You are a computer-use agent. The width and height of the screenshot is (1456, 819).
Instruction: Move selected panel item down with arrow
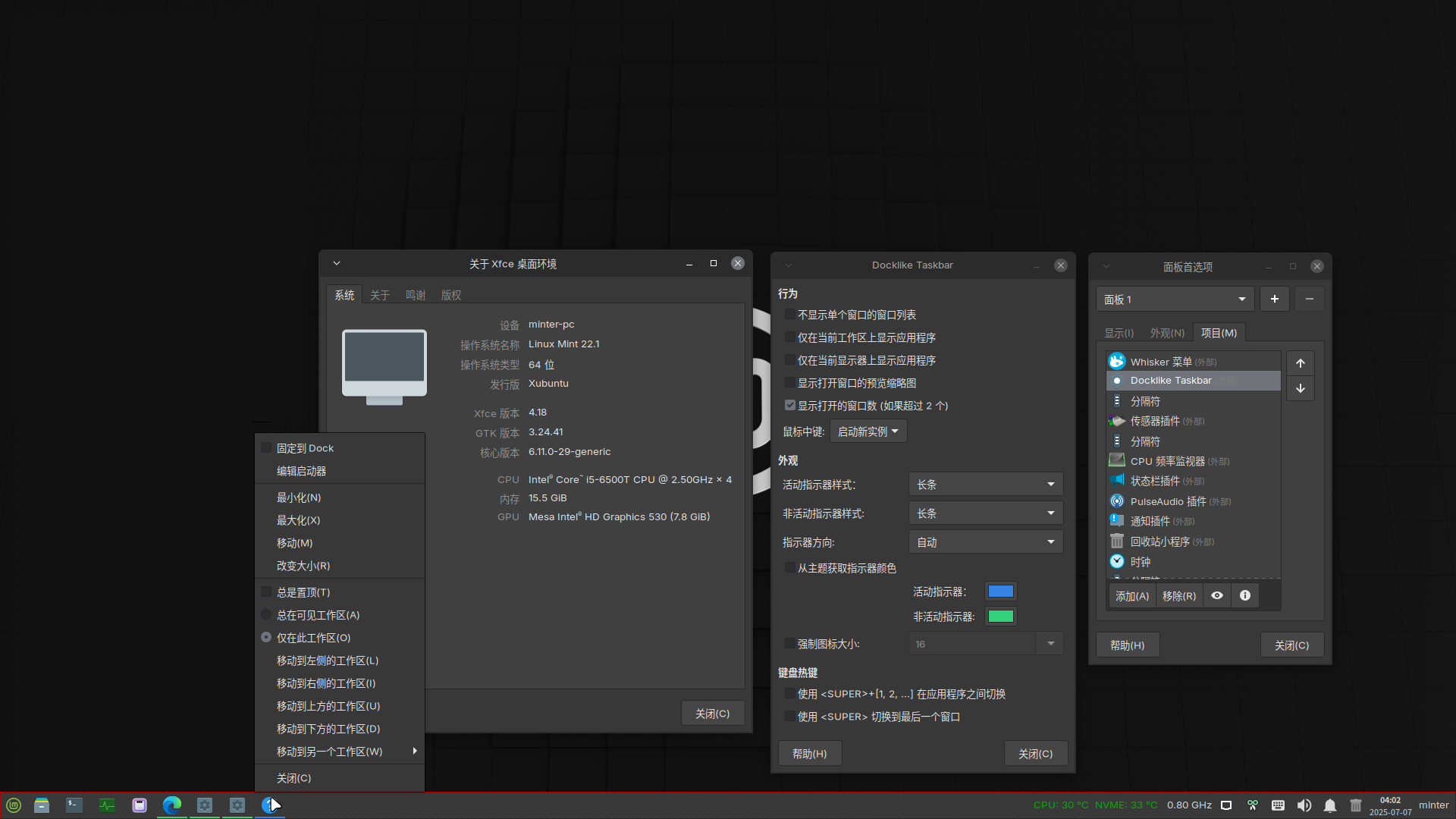[1301, 388]
